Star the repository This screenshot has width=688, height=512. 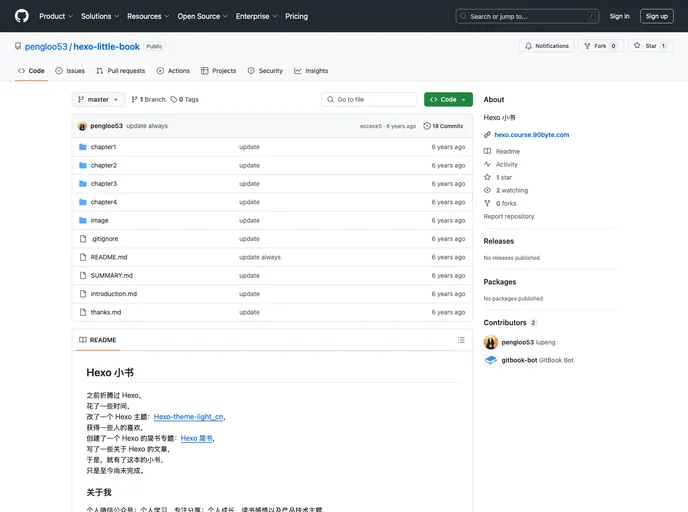pyautogui.click(x=650, y=46)
